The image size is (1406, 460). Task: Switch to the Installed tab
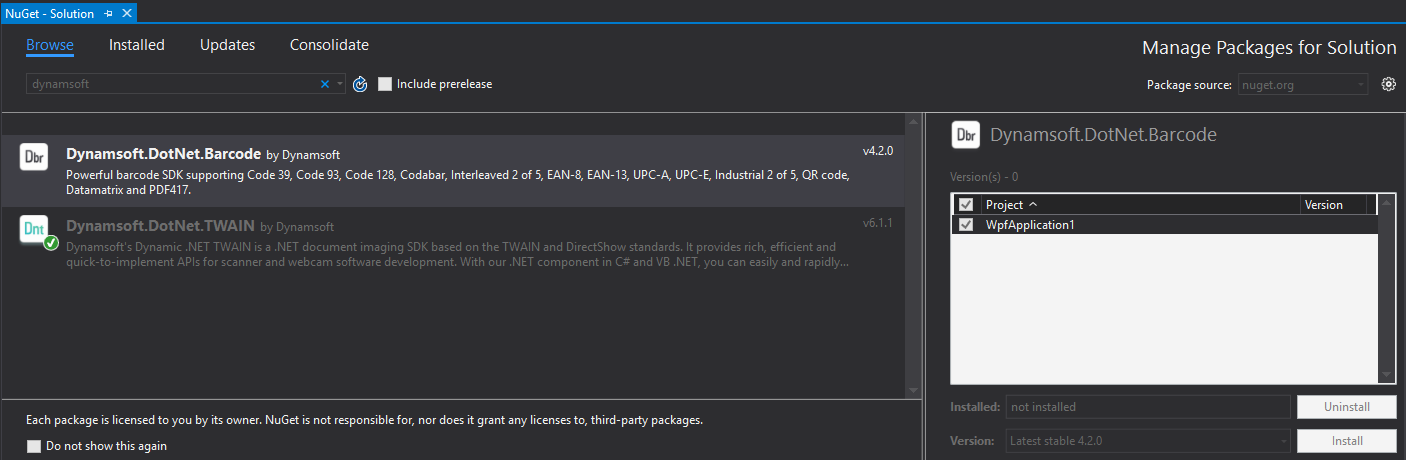coord(137,45)
